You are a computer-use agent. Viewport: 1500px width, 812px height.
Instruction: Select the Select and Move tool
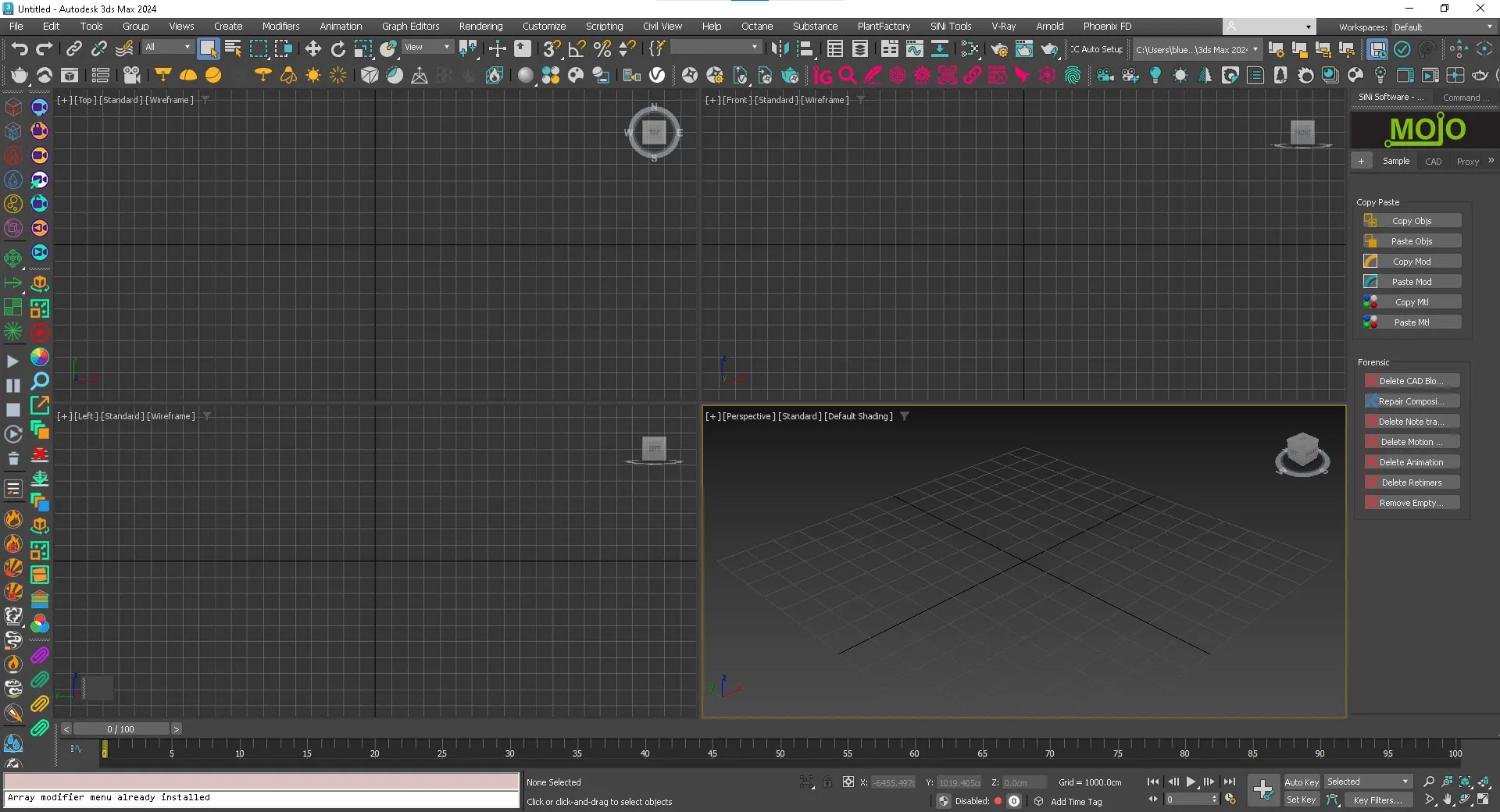[x=313, y=48]
